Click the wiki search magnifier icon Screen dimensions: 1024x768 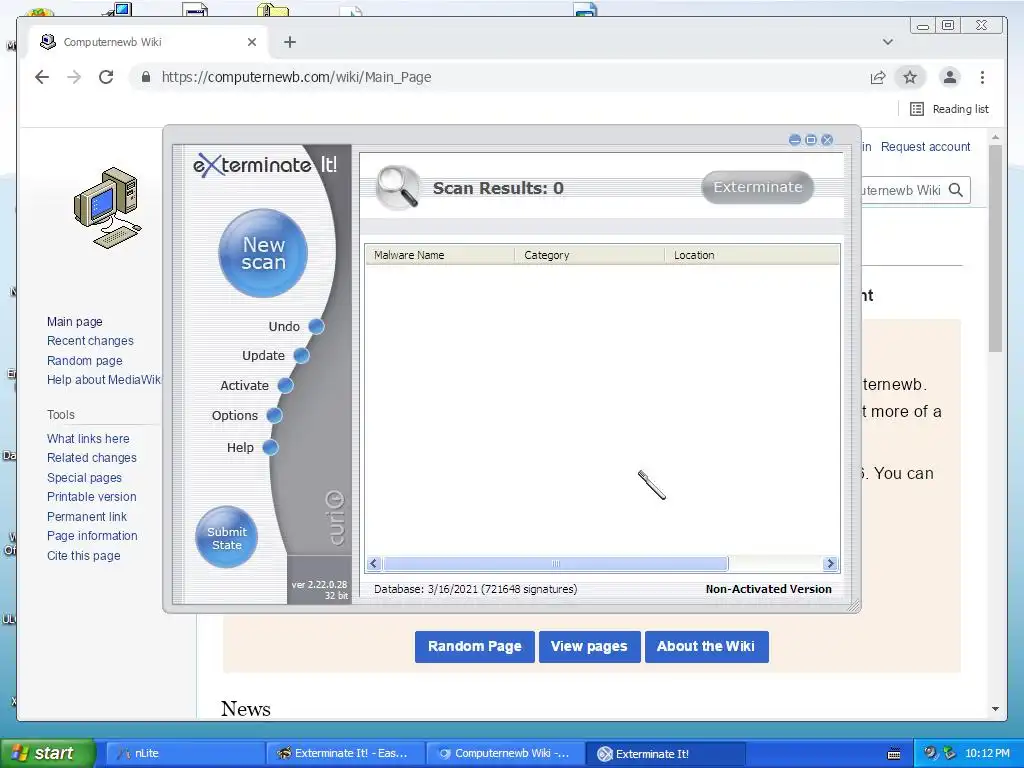(956, 190)
